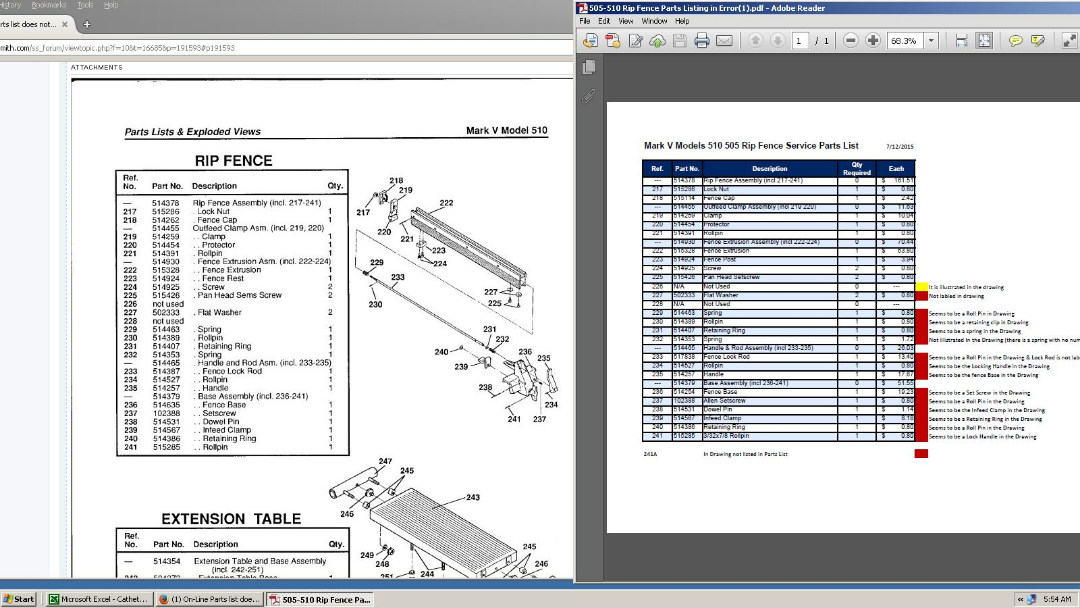Click the Add sticky note comment icon
Viewport: 1080px width, 608px height.
[x=1015, y=41]
